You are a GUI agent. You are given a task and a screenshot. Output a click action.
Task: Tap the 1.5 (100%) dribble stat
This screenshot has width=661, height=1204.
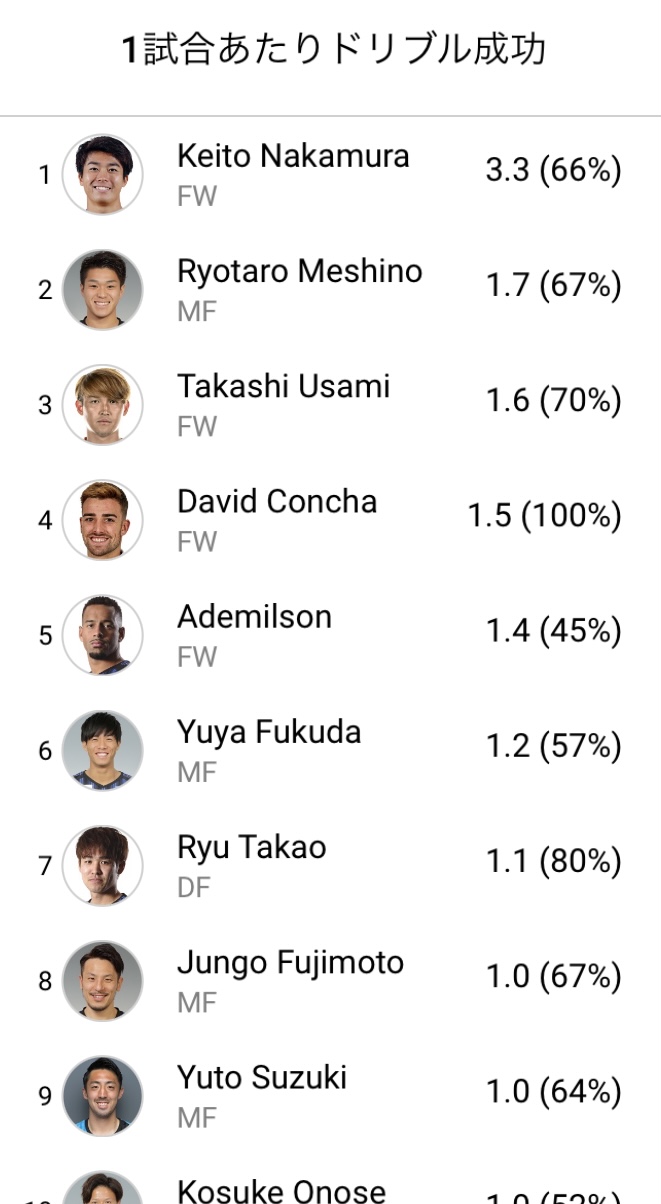pyautogui.click(x=544, y=516)
